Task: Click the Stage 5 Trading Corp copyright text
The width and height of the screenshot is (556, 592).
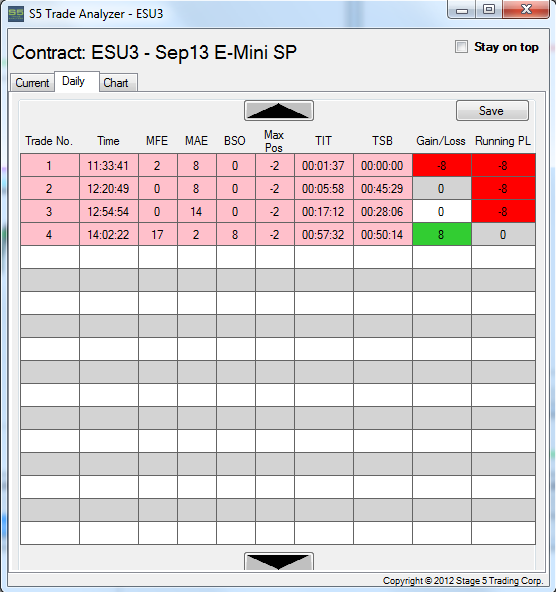Action: click(x=463, y=581)
